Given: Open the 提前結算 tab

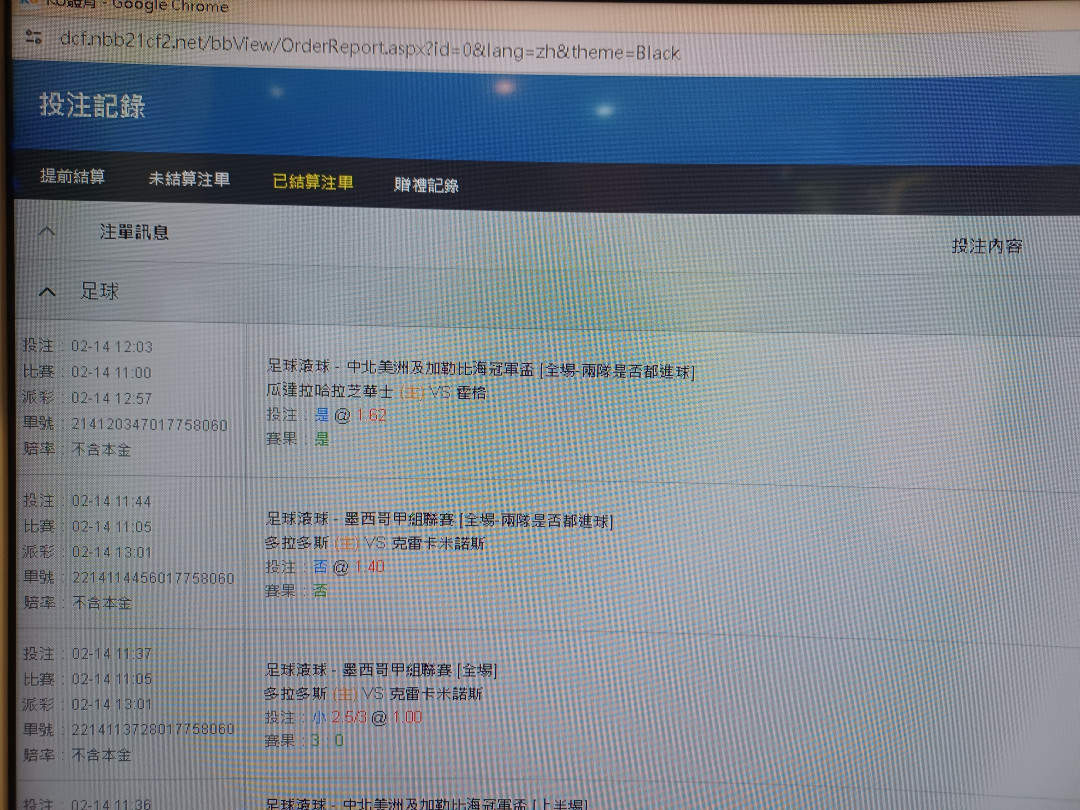Looking at the screenshot, I should 72,176.
